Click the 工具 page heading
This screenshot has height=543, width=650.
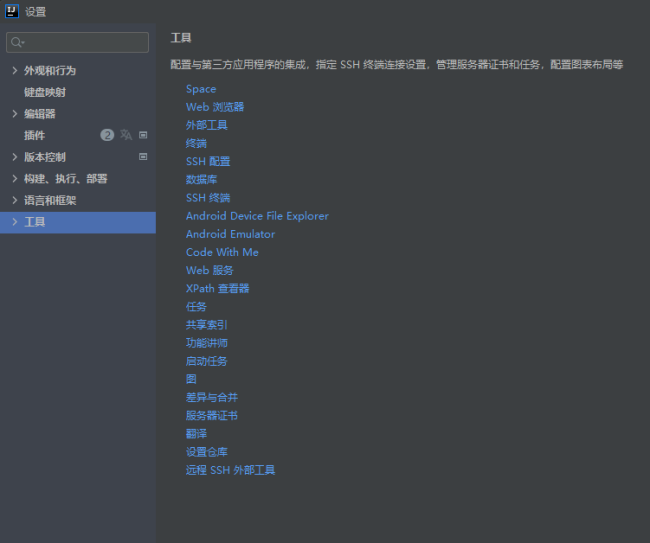[x=181, y=38]
